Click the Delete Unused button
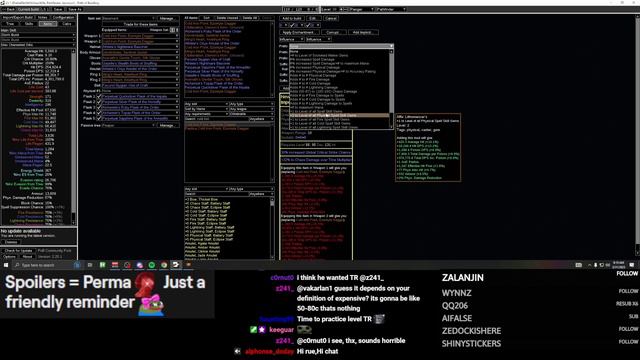 tap(227, 18)
